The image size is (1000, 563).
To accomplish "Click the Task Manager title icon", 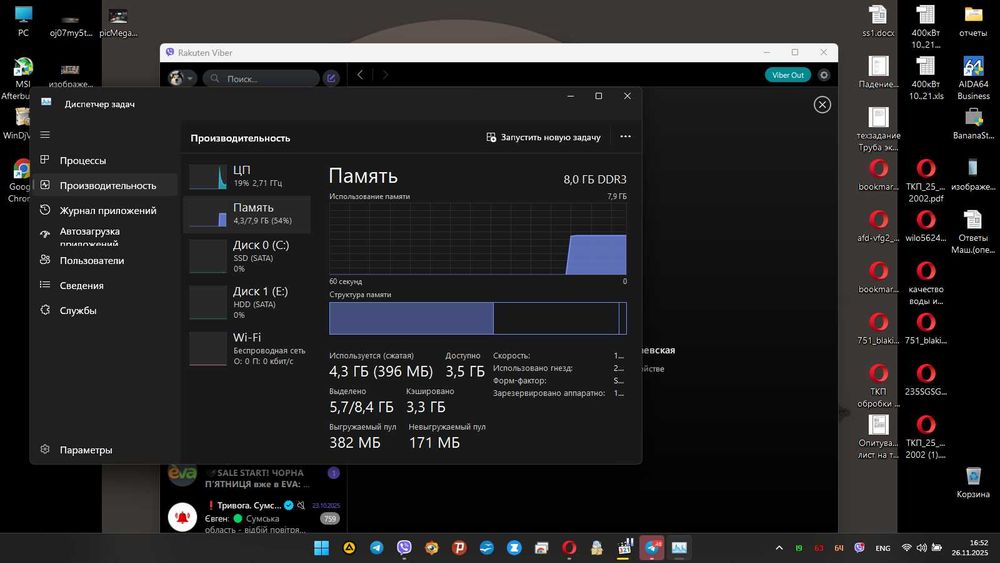I will pos(46,102).
